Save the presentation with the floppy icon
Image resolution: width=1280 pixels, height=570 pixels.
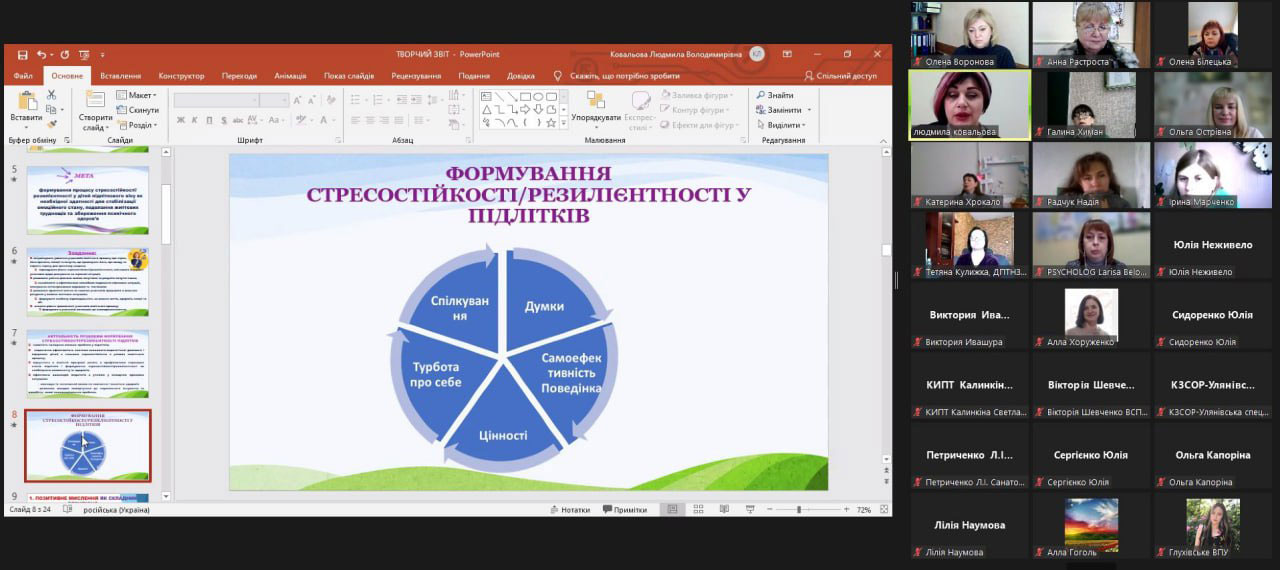click(23, 54)
